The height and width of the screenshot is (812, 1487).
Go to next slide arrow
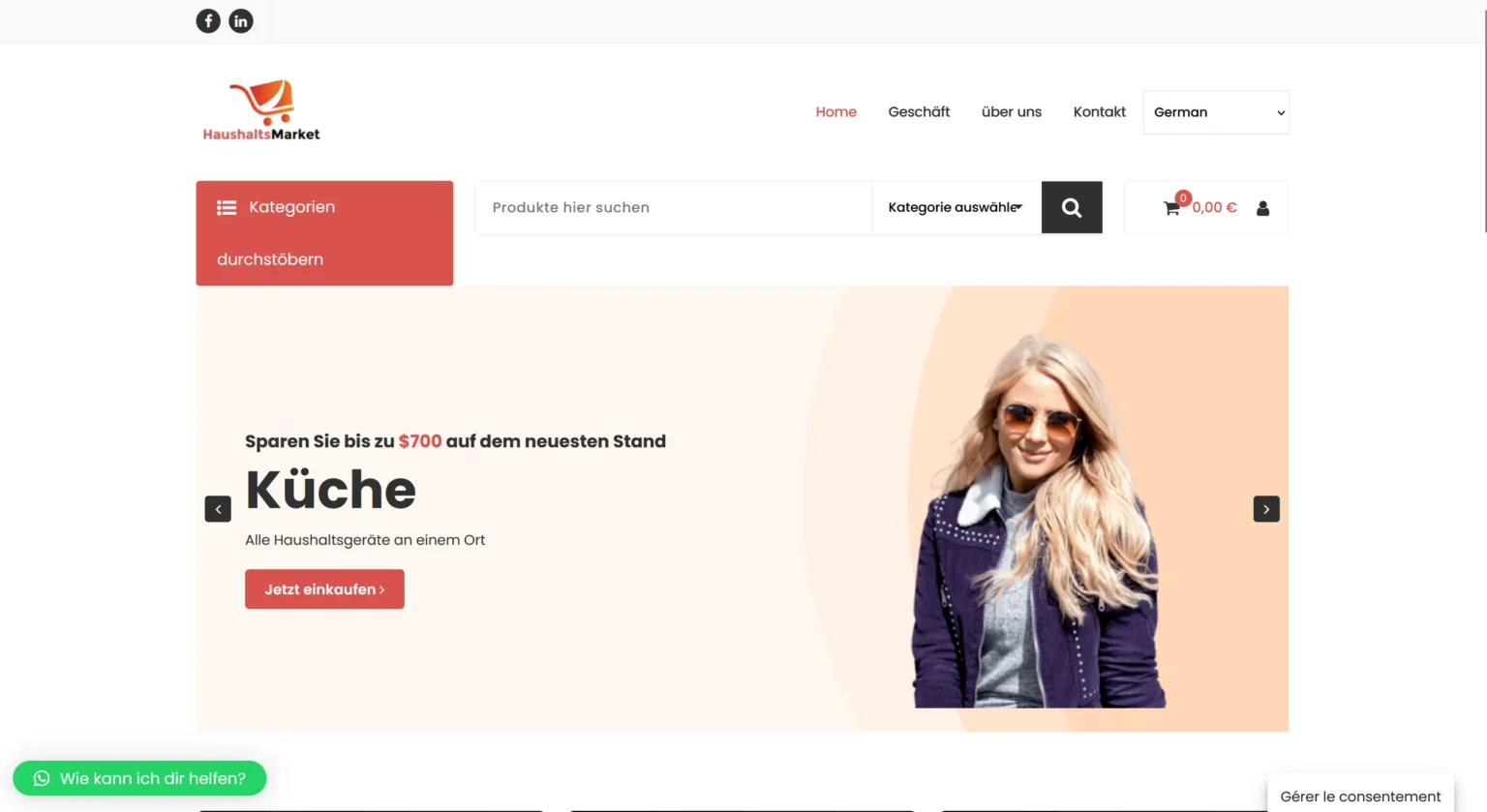point(1266,509)
